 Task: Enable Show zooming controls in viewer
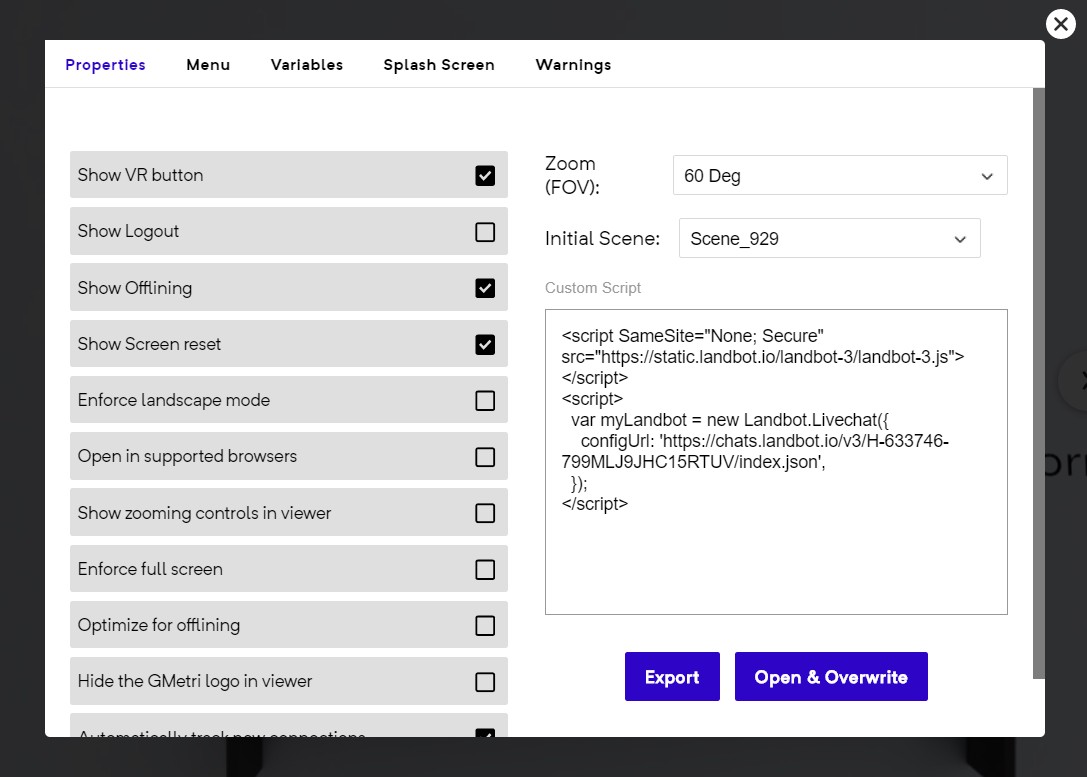tap(485, 513)
